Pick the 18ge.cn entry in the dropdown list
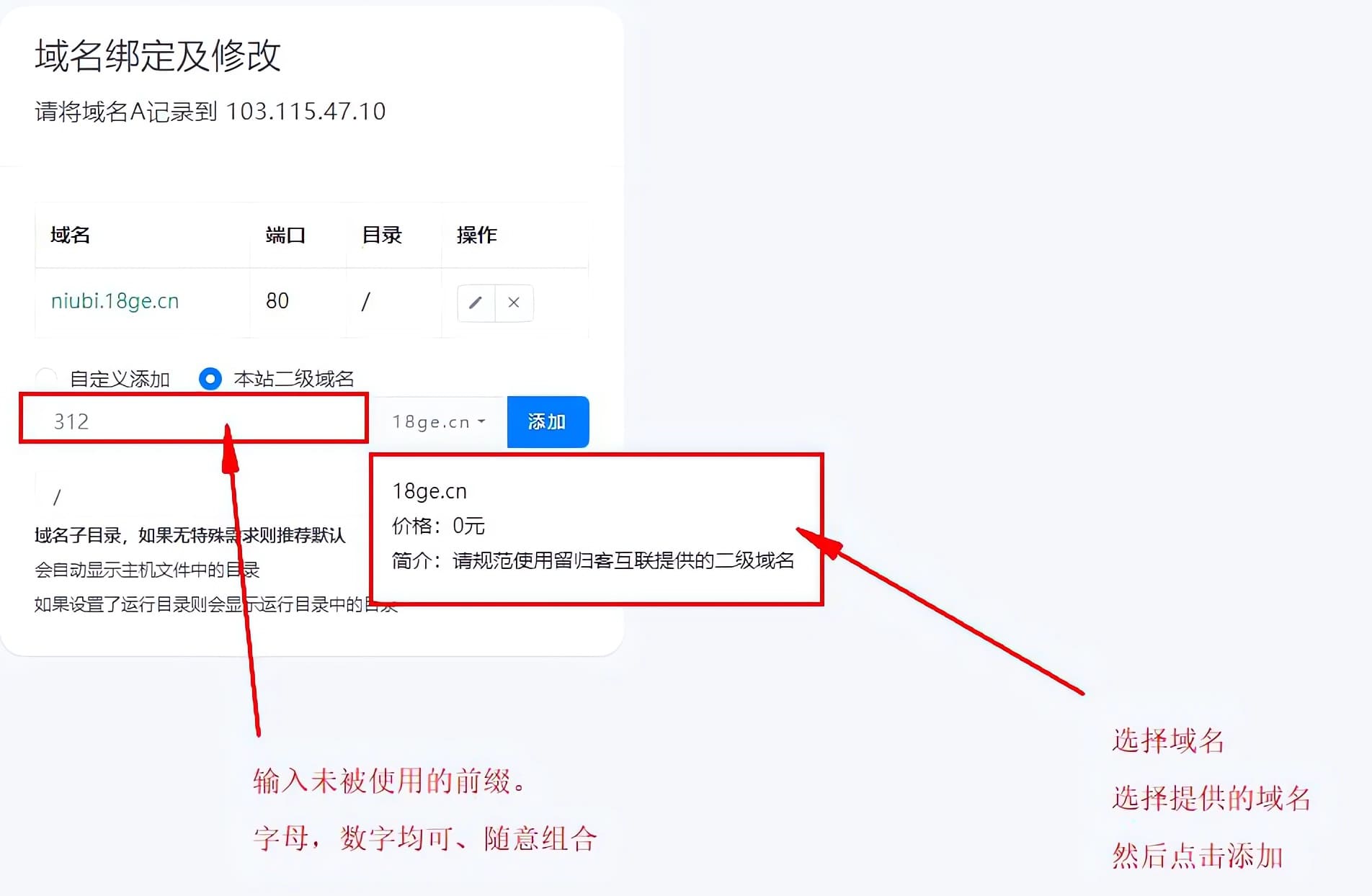Viewport: 1372px width, 896px height. [429, 491]
